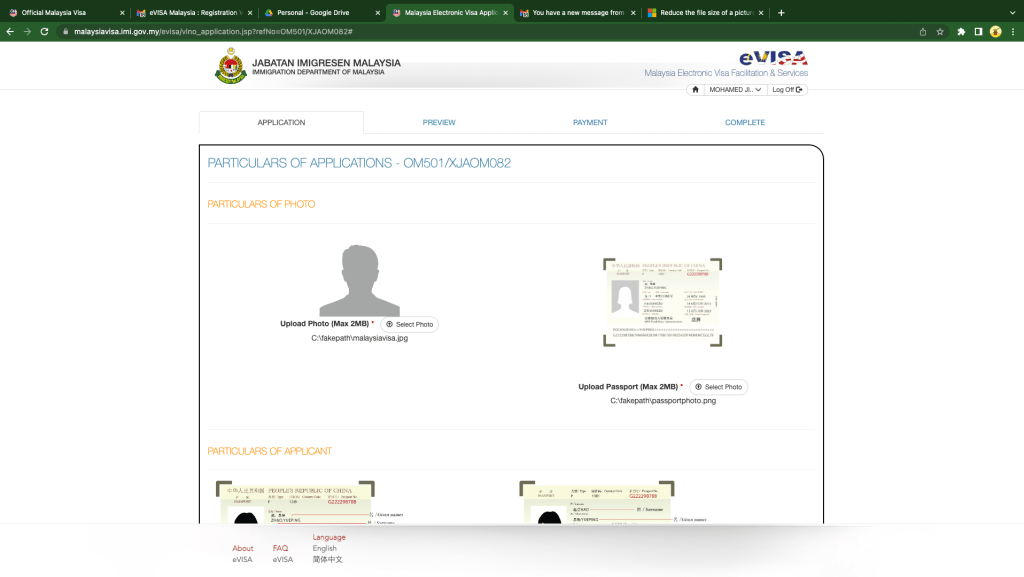Viewport: 1024px width, 577px height.
Task: Expand the tab search chevron
Action: coord(1012,12)
